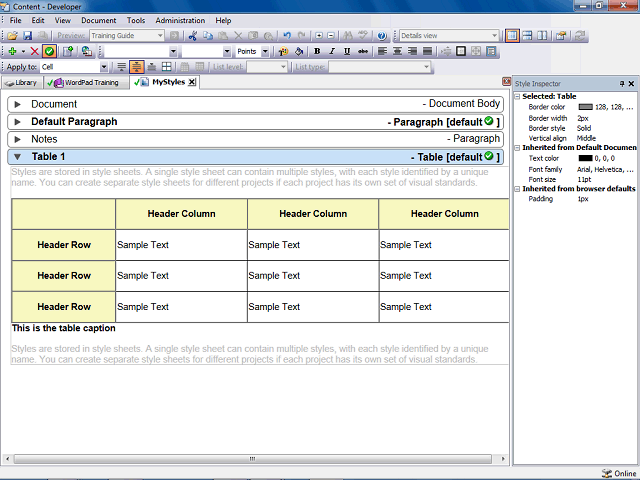Collapse Inherited from browser defaults section
The height and width of the screenshot is (480, 640).
pyautogui.click(x=517, y=189)
